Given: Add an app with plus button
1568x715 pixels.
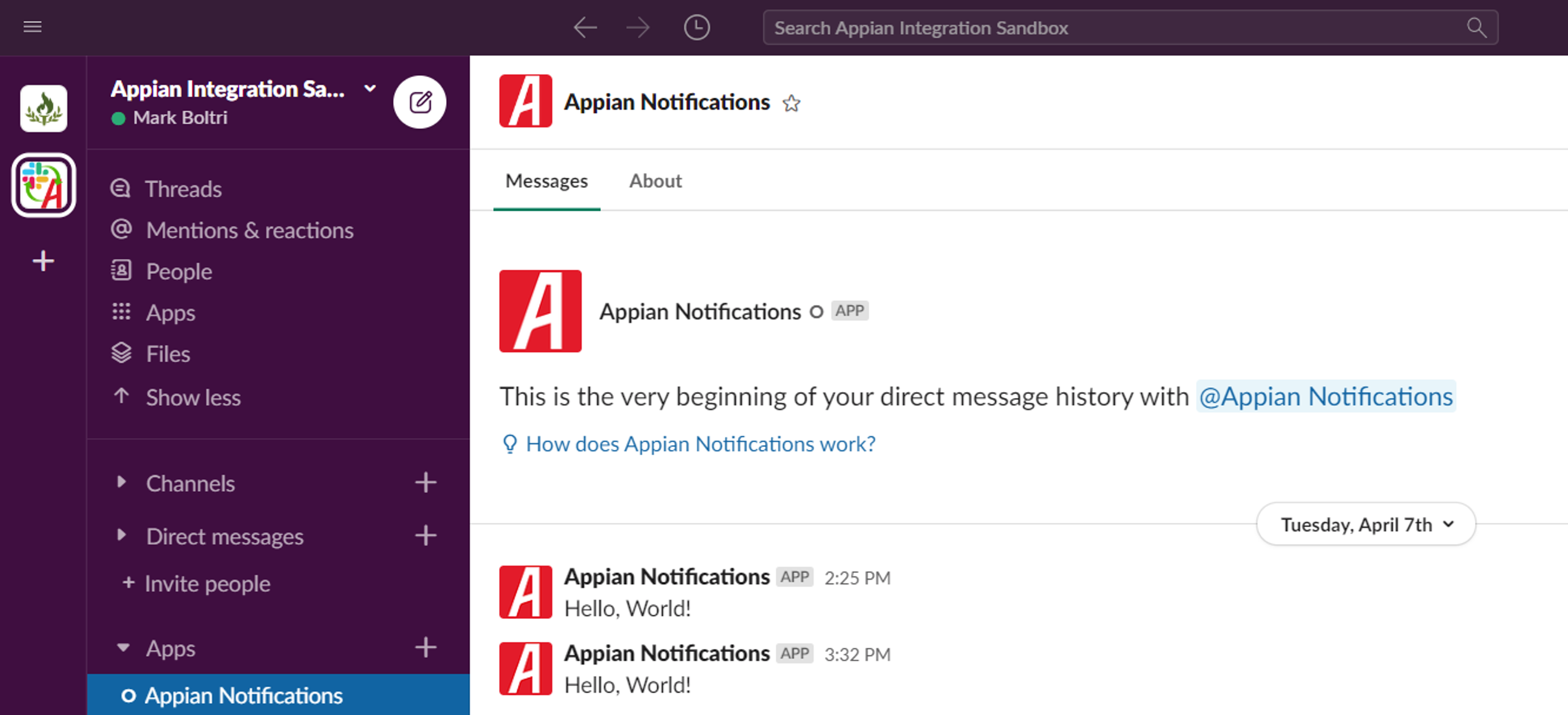Looking at the screenshot, I should 425,648.
